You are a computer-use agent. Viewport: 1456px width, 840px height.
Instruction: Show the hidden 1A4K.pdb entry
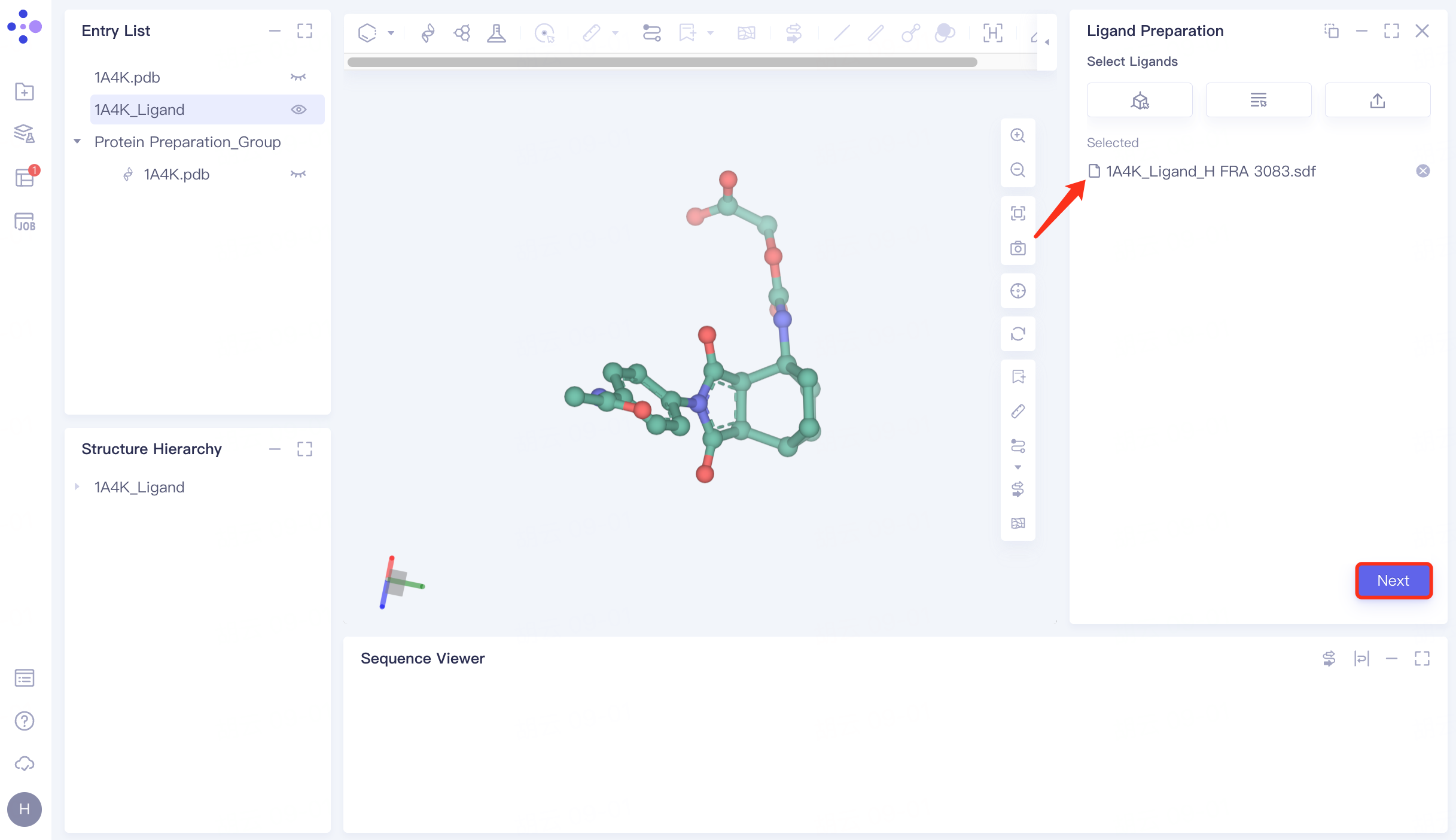298,77
